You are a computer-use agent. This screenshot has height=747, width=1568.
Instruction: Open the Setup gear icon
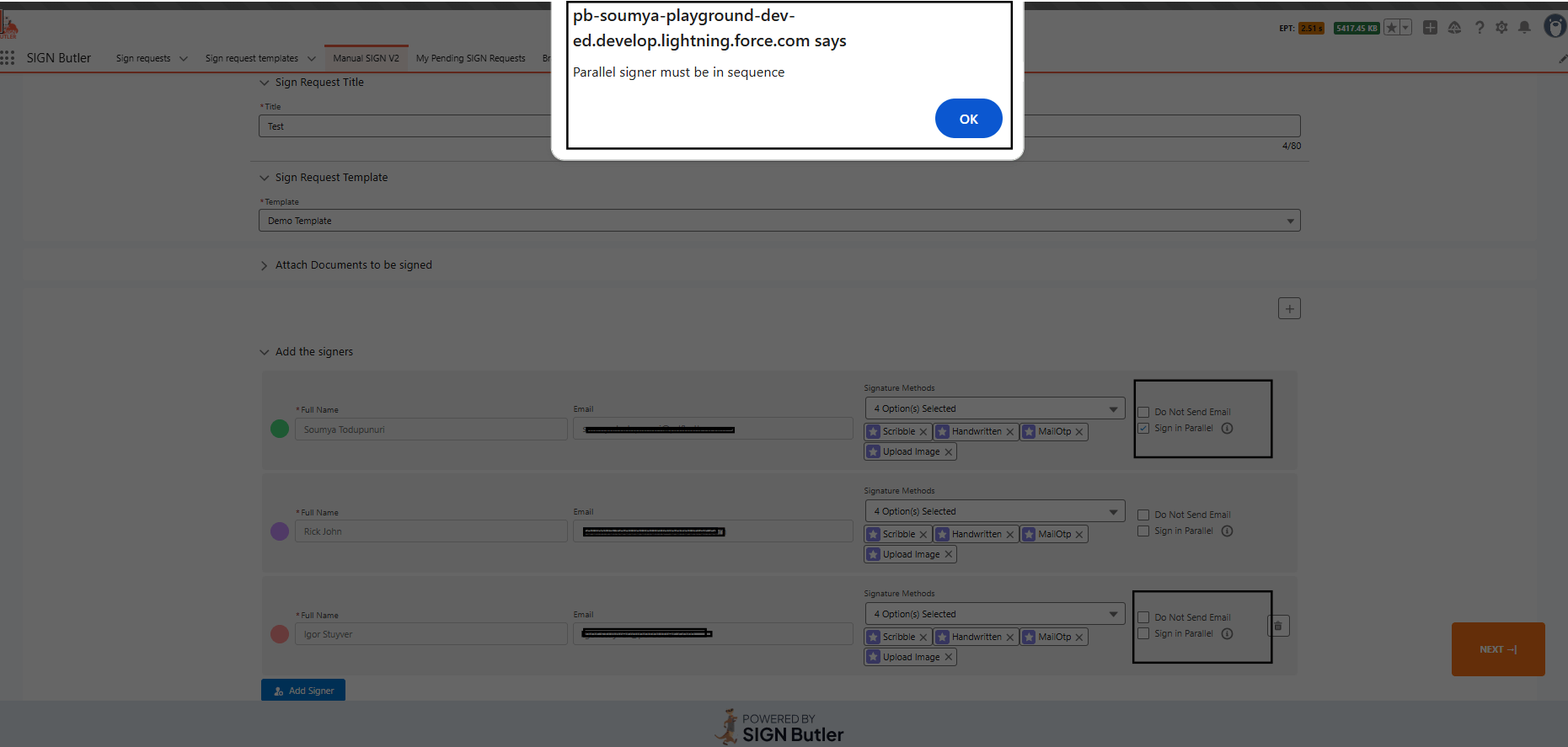1501,28
